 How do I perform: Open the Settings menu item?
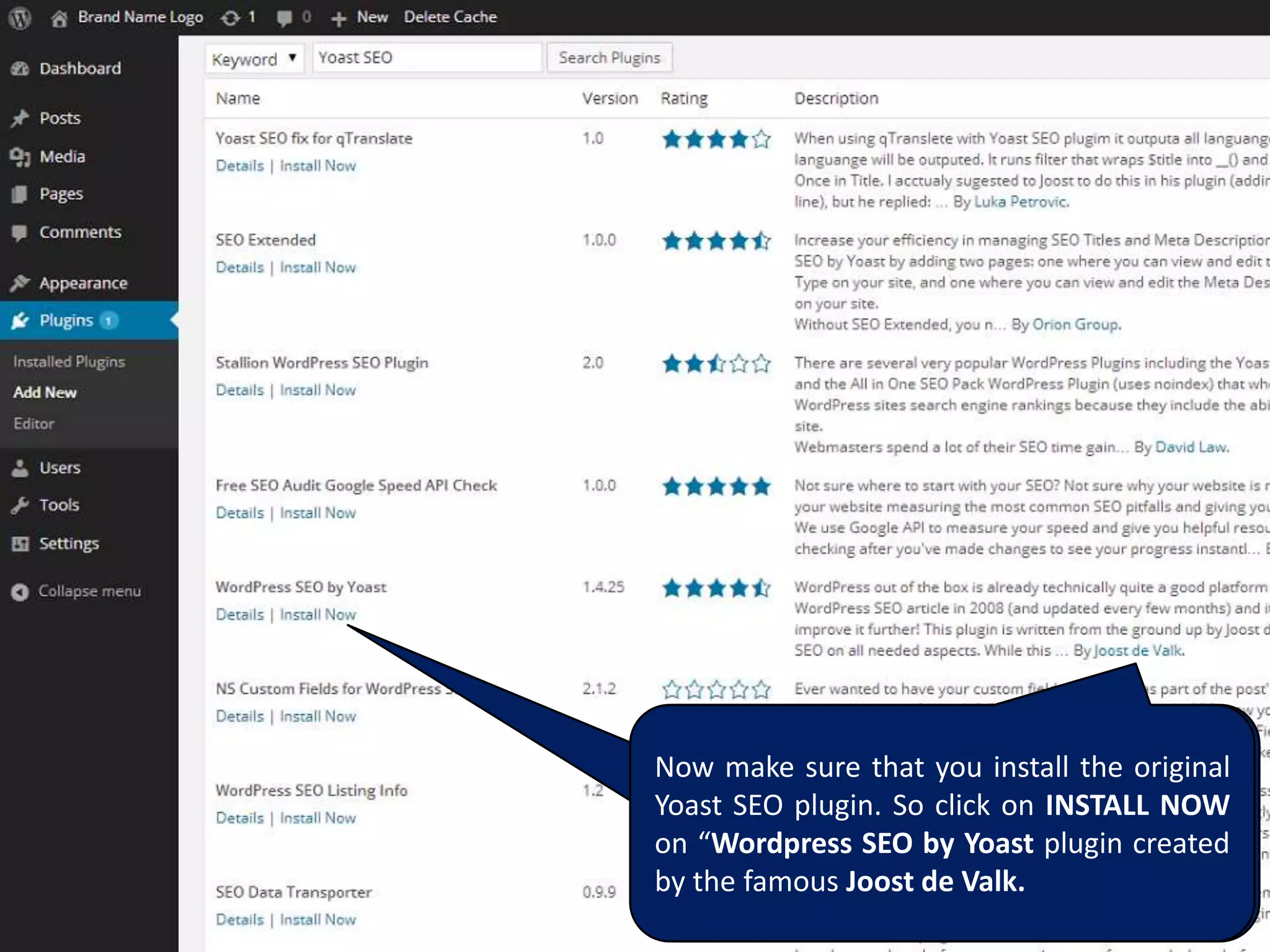69,543
